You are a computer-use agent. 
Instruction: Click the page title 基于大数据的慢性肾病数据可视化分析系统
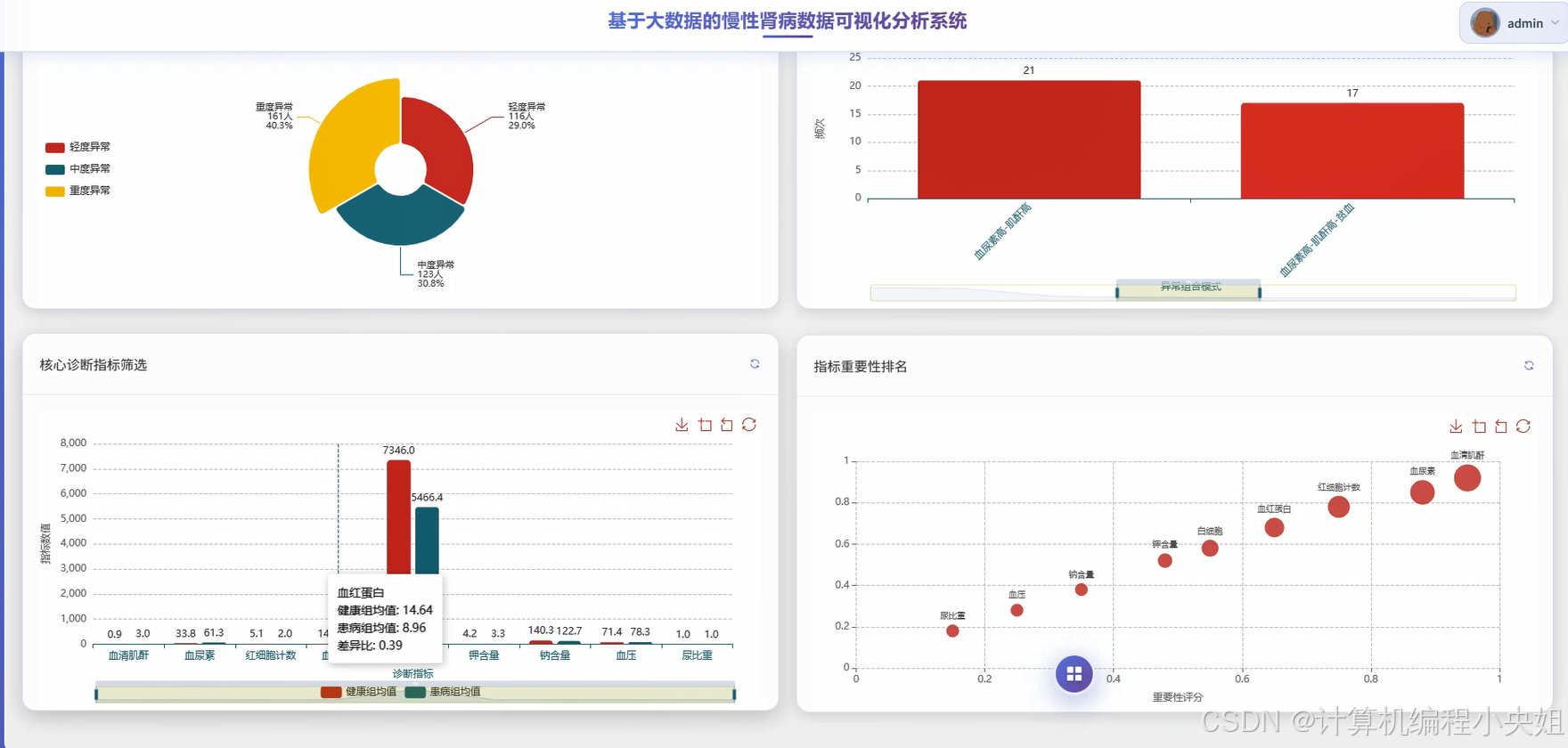[x=788, y=20]
